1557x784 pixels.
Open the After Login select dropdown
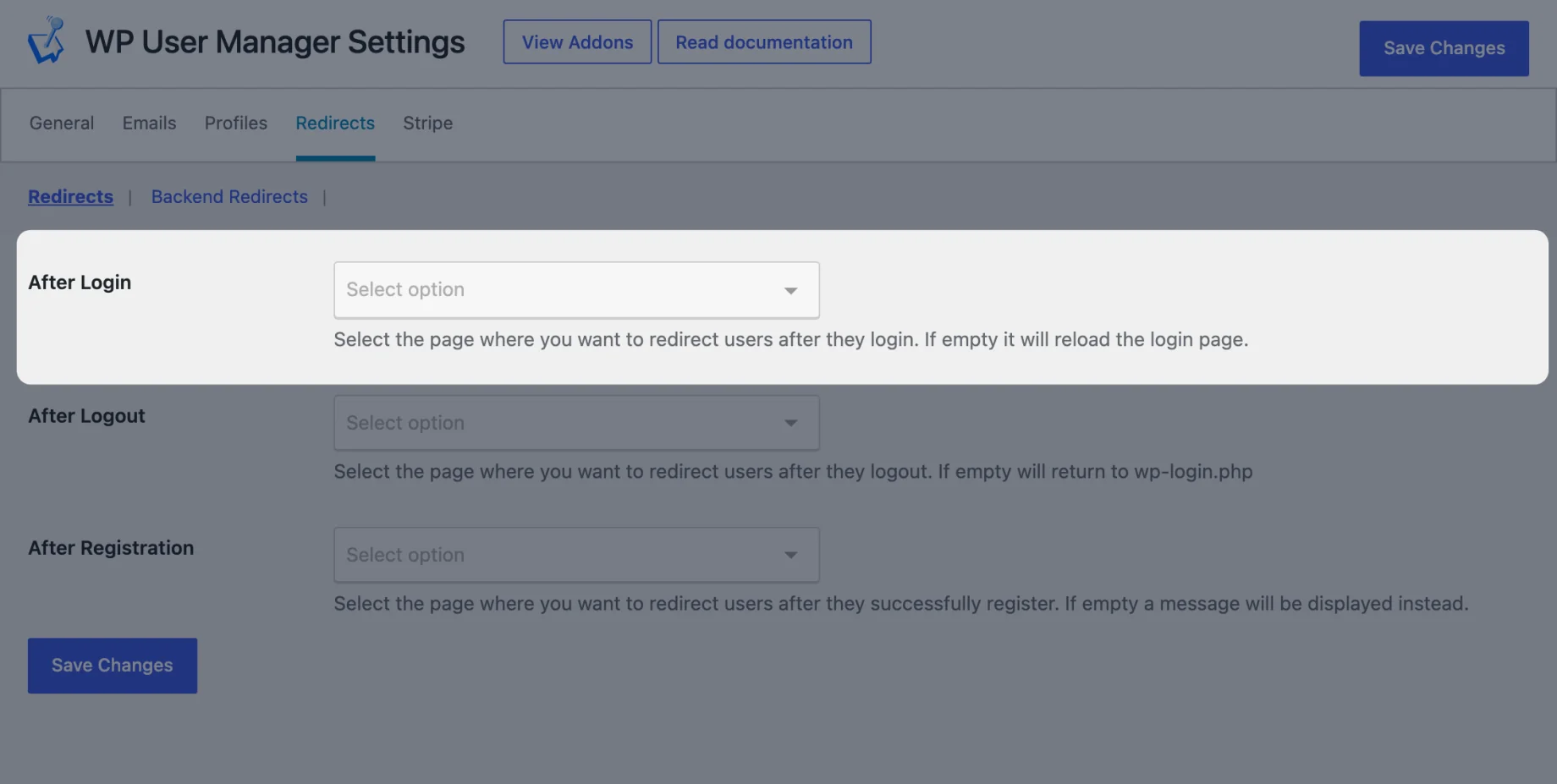pyautogui.click(x=576, y=290)
